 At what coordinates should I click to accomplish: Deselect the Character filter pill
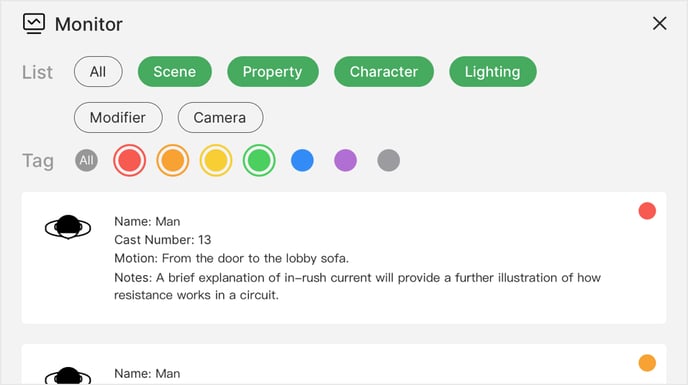384,72
